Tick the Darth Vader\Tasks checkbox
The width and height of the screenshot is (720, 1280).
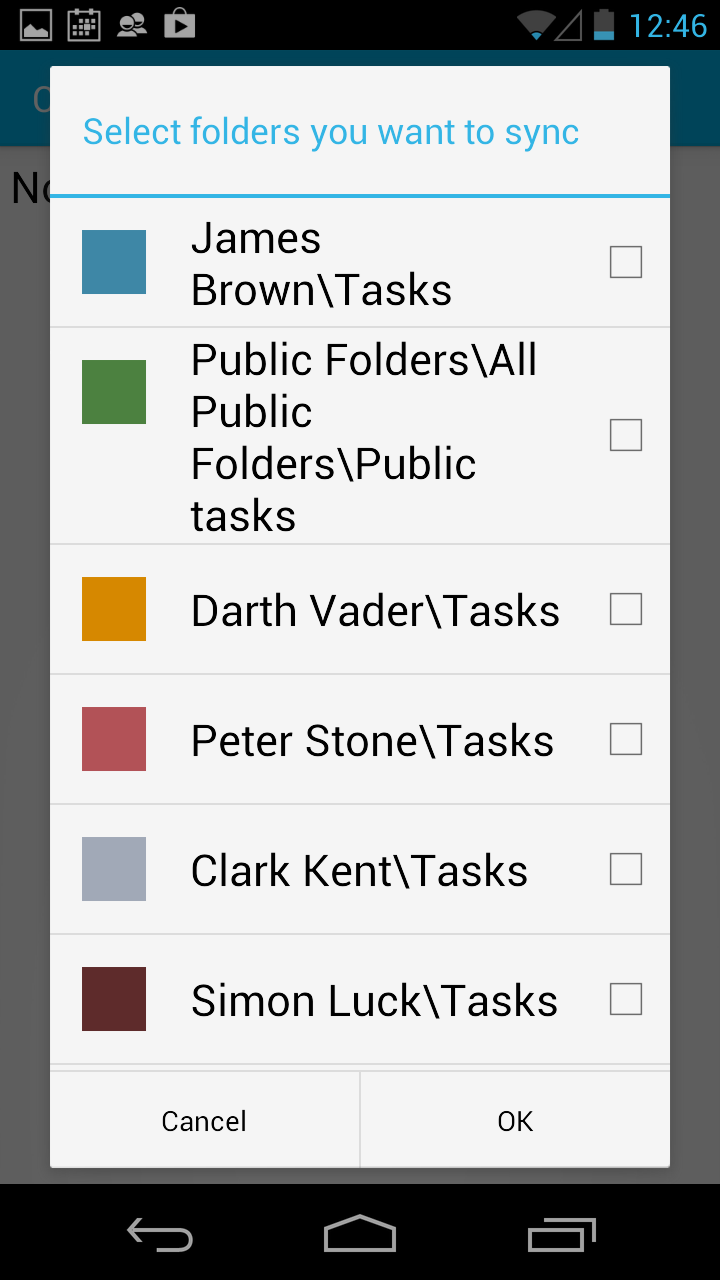(x=626, y=609)
